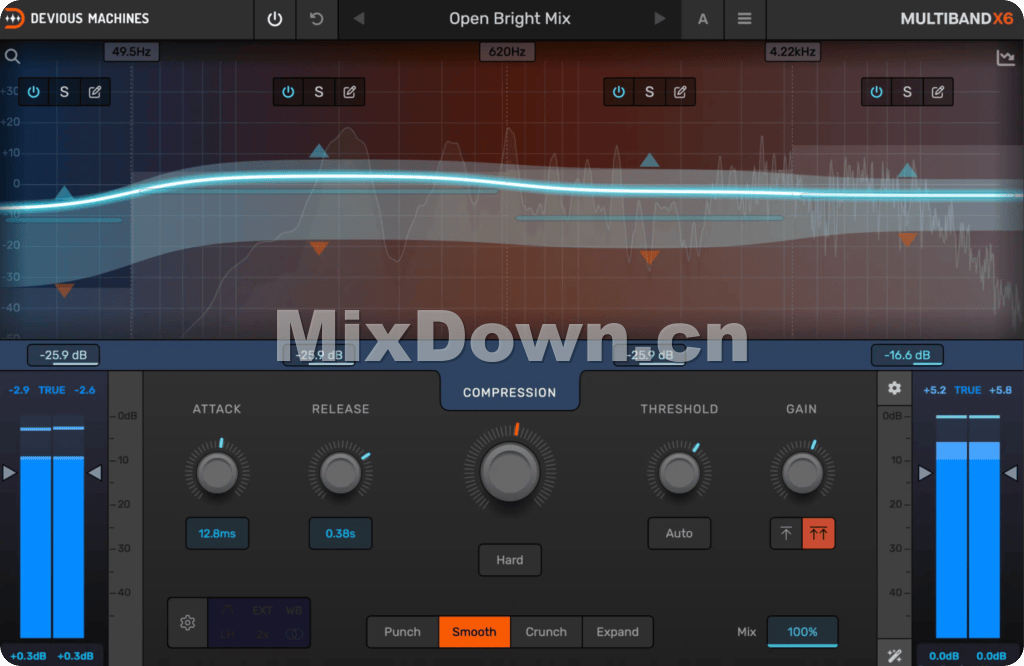Select the Crunch compression mode
Viewport: 1024px width, 666px height.
click(x=546, y=632)
